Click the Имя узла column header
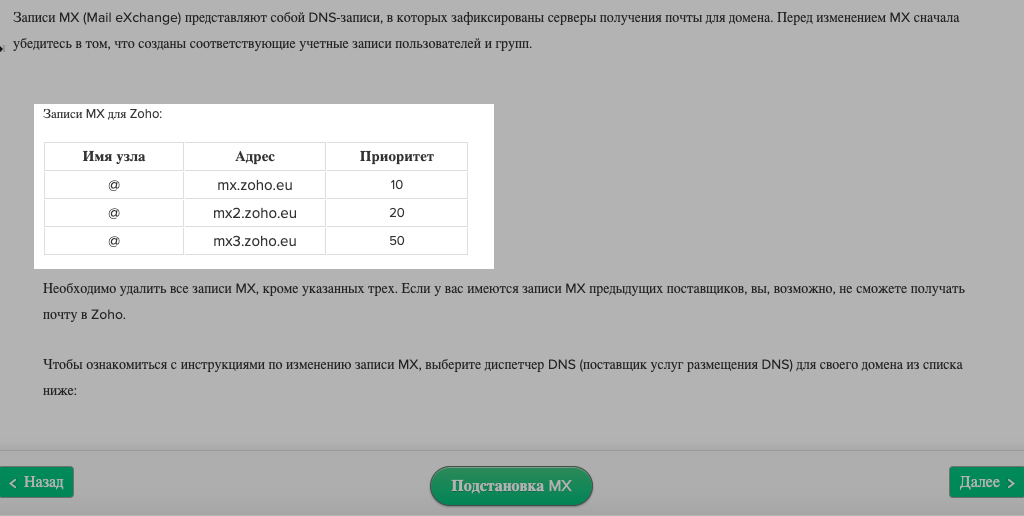This screenshot has width=1024, height=516. pos(114,157)
